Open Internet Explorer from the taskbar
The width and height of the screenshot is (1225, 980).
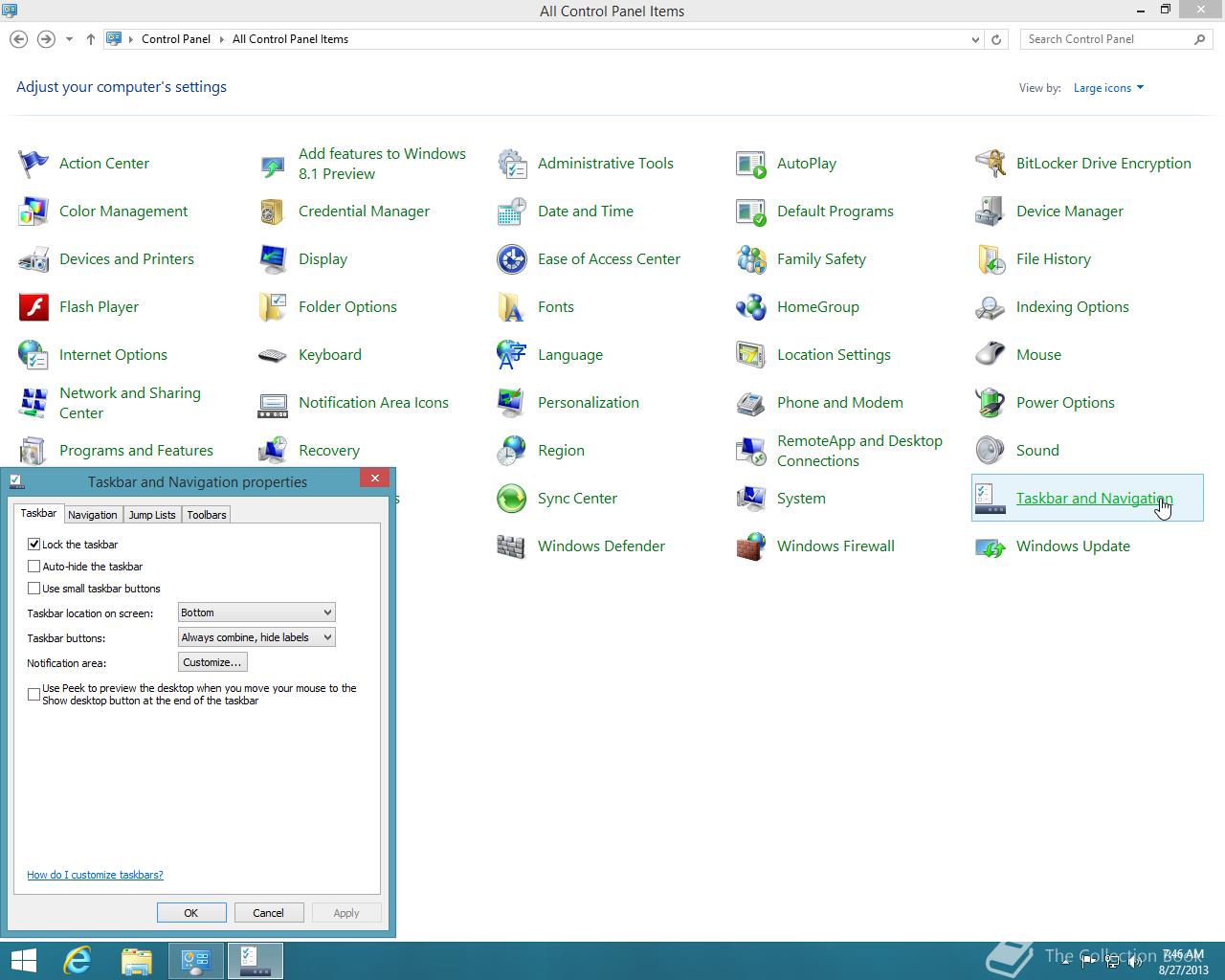(x=78, y=961)
